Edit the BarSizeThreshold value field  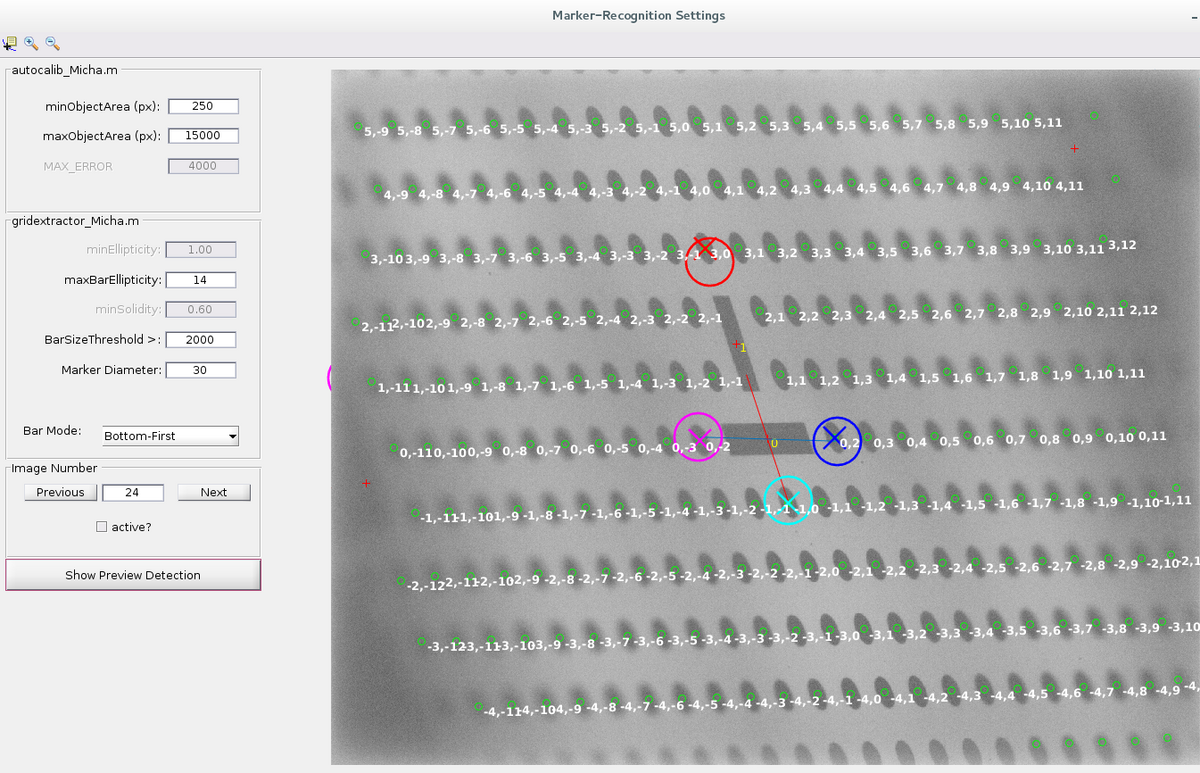[200, 340]
